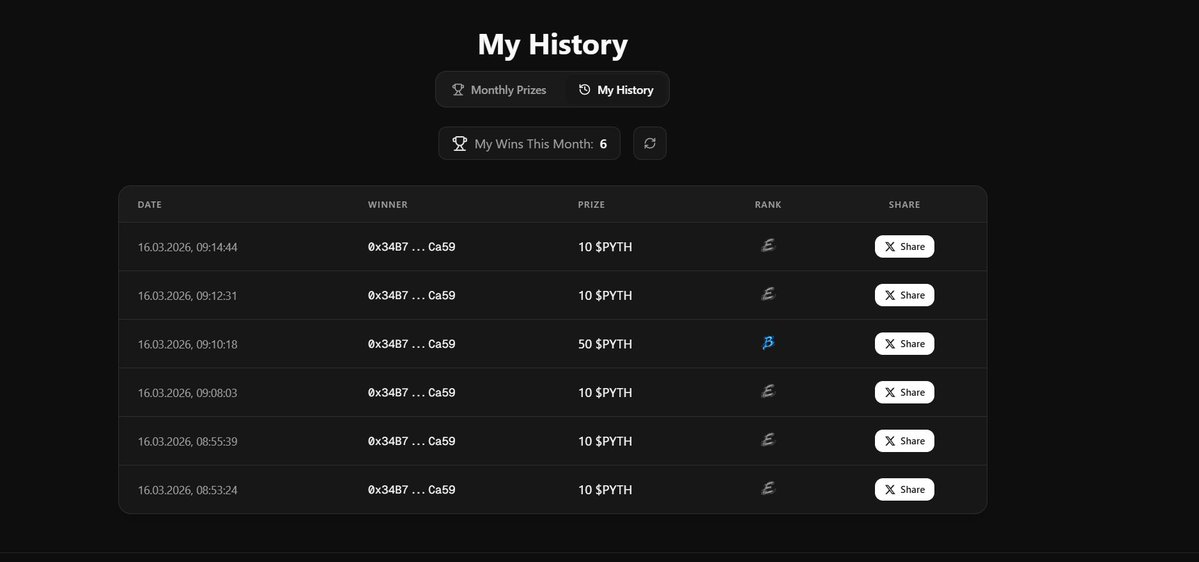1199x562 pixels.
Task: Click the RANK column header
Action: (768, 205)
